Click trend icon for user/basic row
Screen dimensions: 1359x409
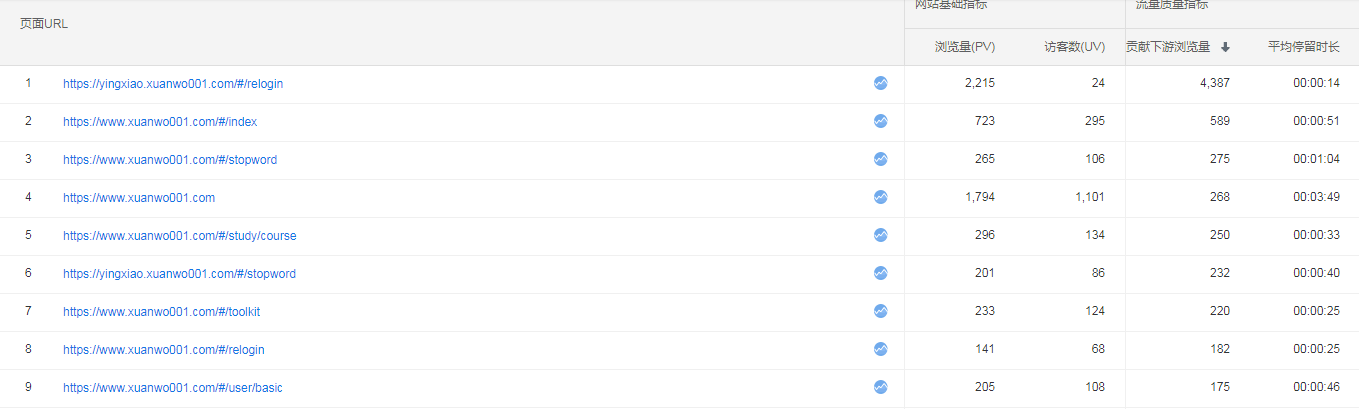880,388
